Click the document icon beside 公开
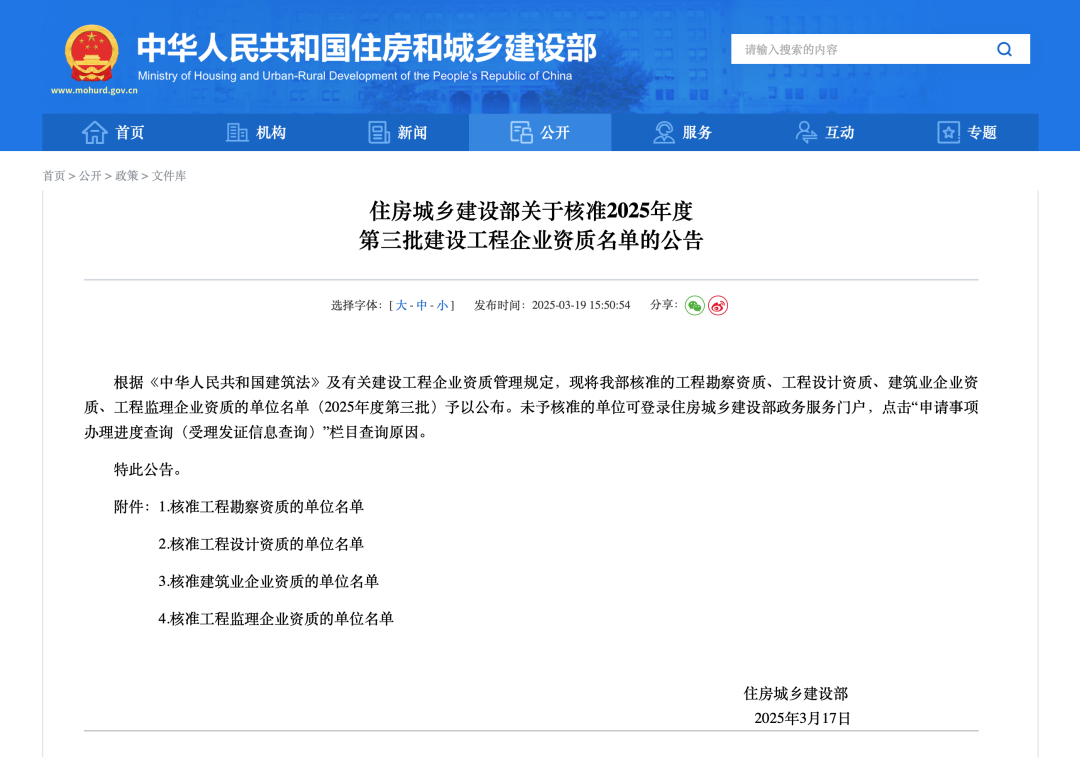 (x=521, y=132)
